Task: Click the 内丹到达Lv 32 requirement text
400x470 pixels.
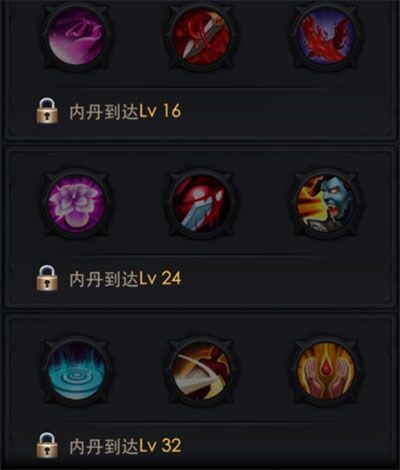Action: click(125, 446)
